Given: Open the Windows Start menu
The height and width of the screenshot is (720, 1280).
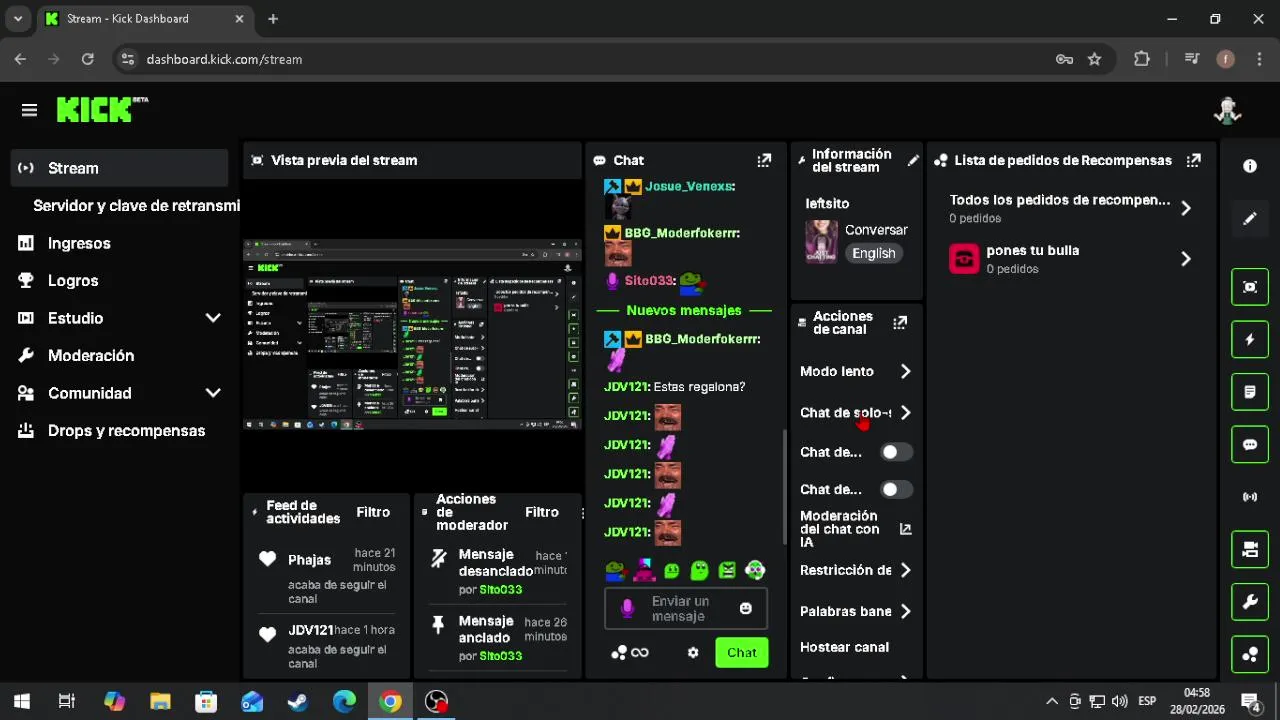Looking at the screenshot, I should pos(22,701).
